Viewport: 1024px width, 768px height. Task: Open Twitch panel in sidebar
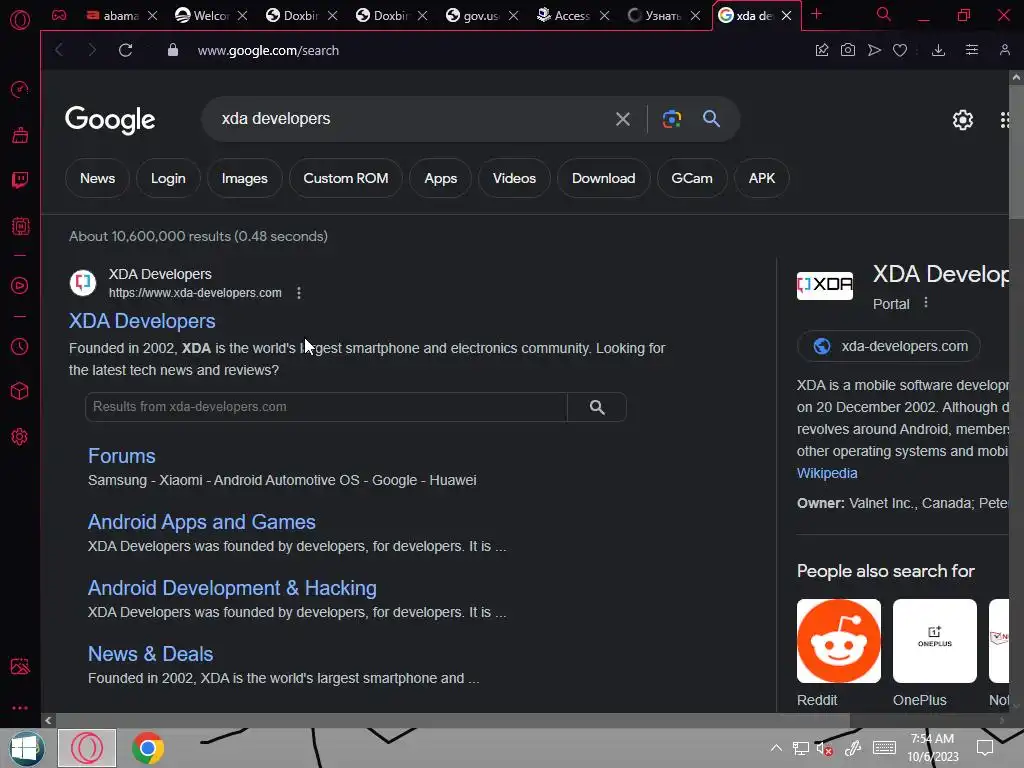[20, 180]
